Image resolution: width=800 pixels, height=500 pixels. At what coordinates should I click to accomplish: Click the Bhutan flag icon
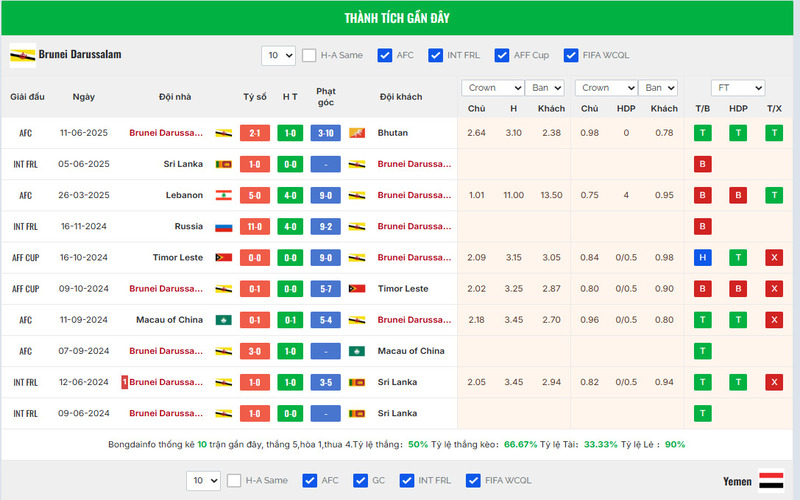click(x=357, y=133)
